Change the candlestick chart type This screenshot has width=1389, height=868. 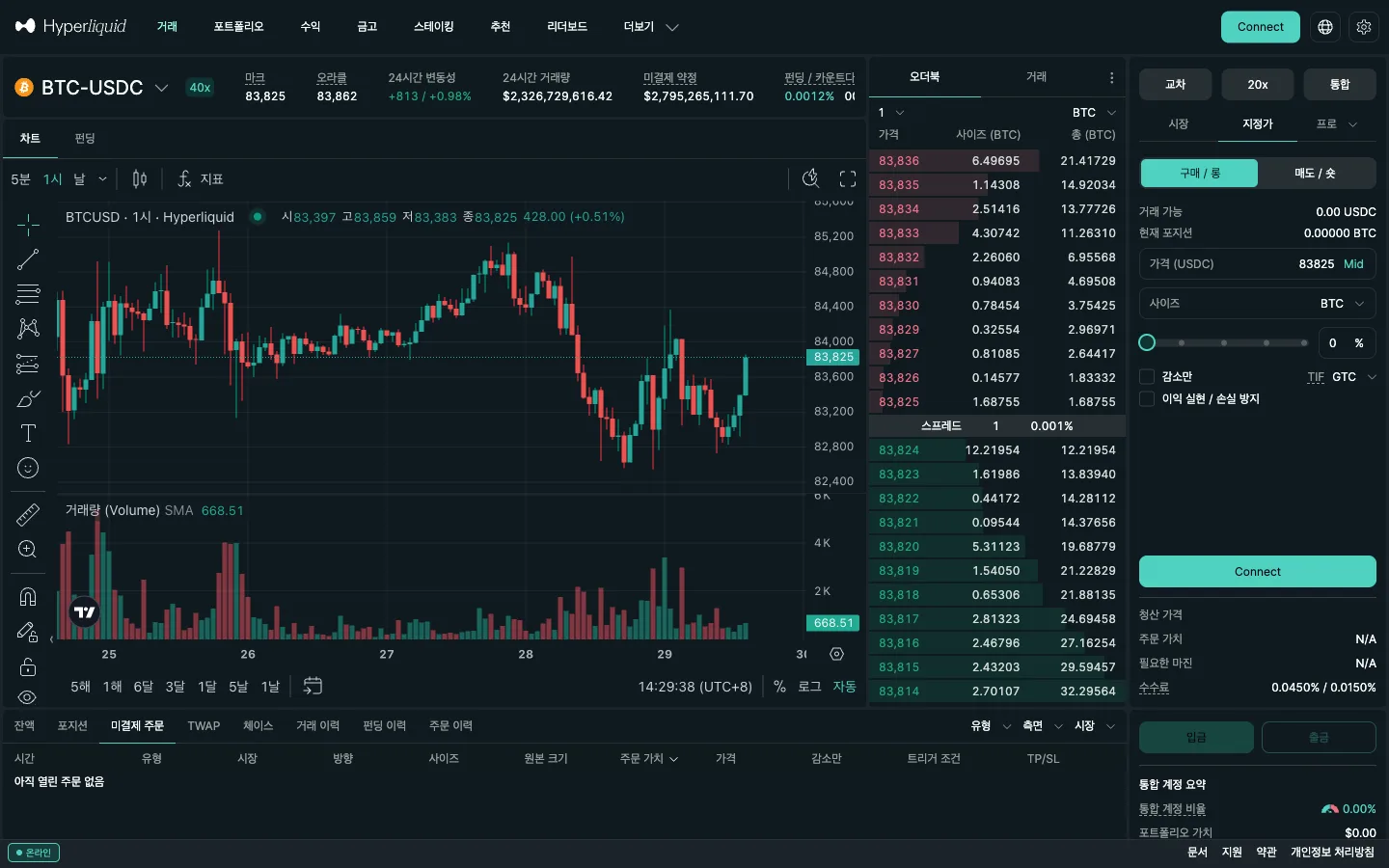(x=140, y=178)
